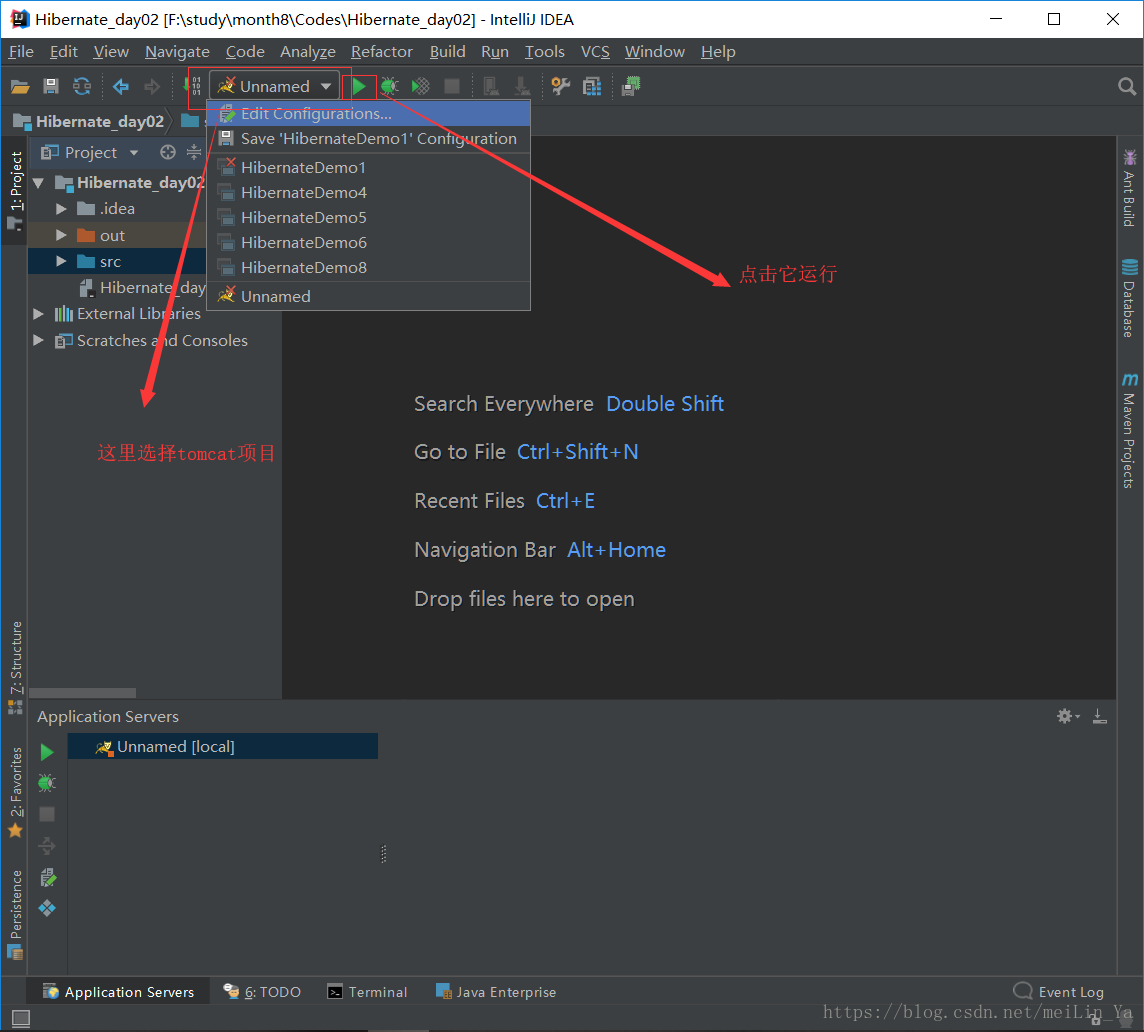This screenshot has width=1144, height=1032.
Task: Open the 6: TODO tool window tab
Action: (x=262, y=992)
